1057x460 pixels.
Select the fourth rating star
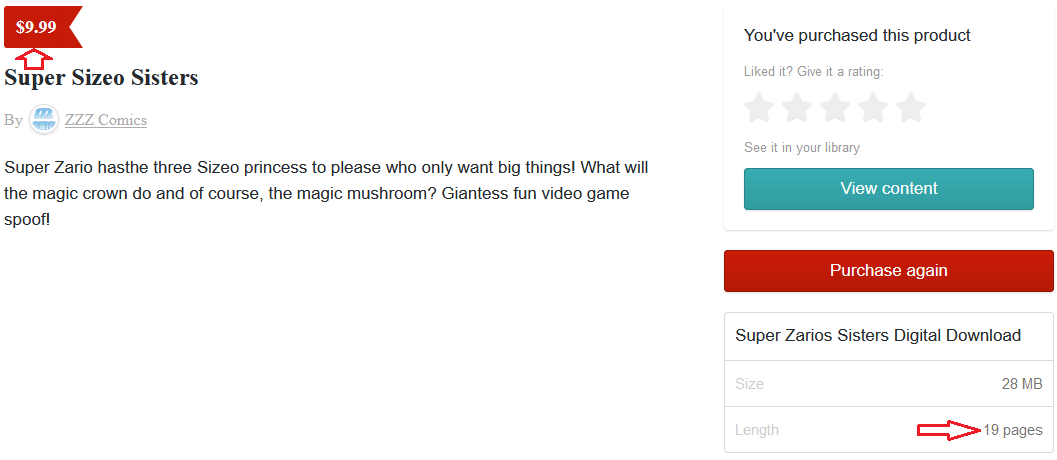coord(873,107)
